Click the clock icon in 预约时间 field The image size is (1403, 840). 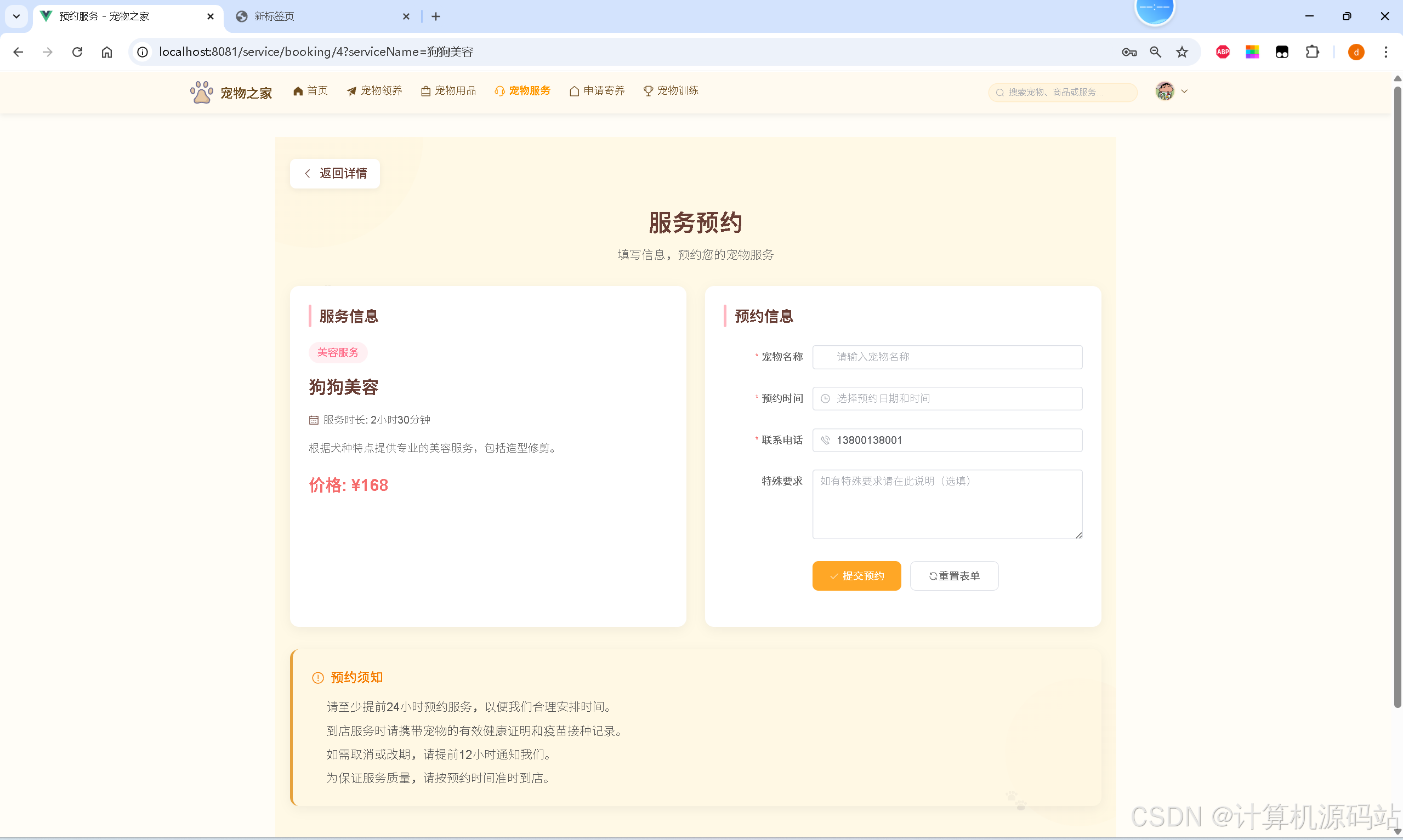coord(825,399)
